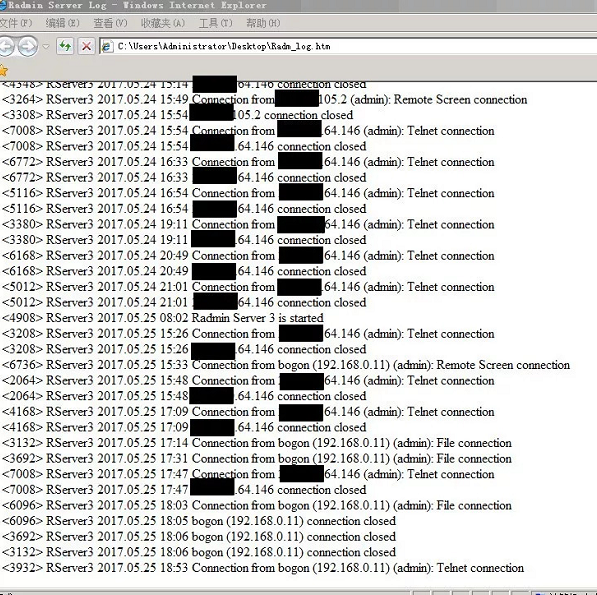Select <3132> 17:14 bogon File connection line
597x595 pixels.
click(257, 443)
